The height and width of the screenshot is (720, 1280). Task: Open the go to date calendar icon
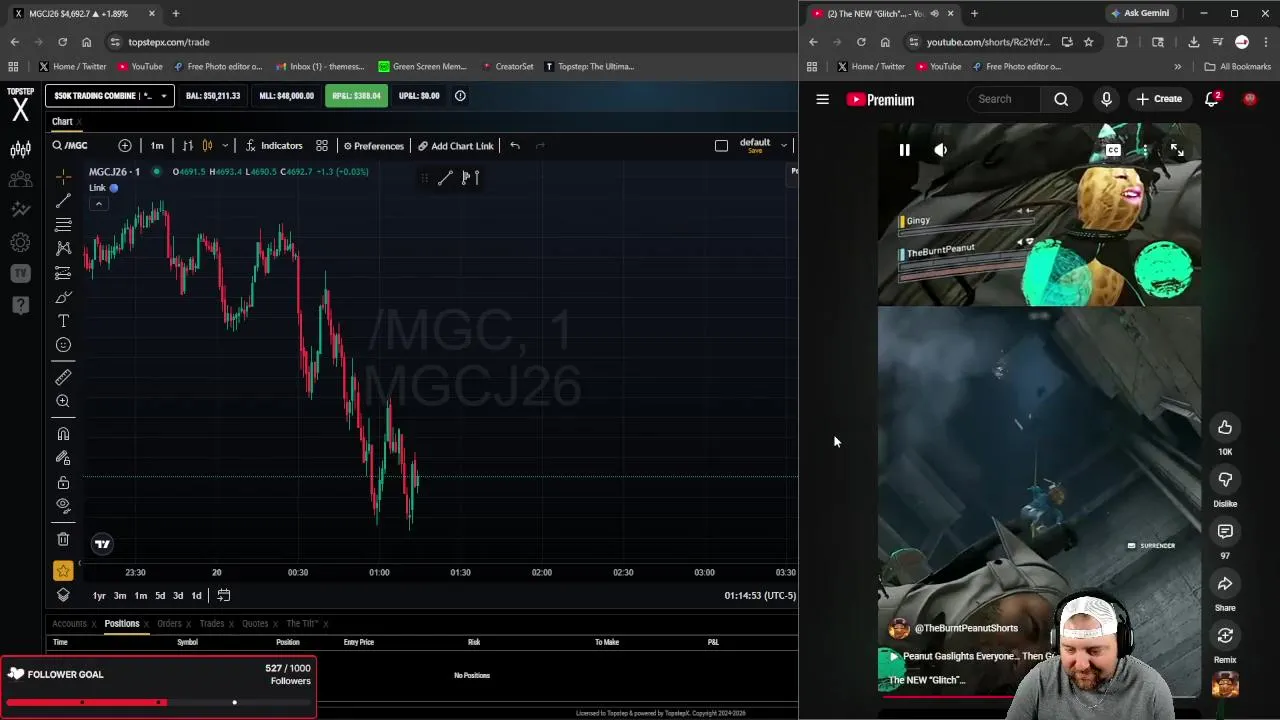224,596
